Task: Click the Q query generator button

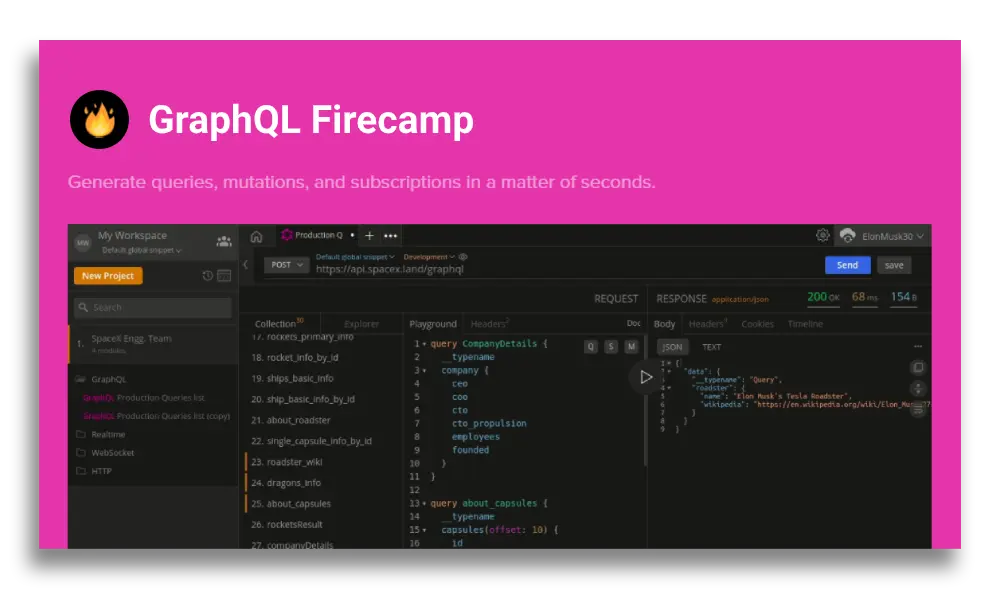Action: (591, 346)
